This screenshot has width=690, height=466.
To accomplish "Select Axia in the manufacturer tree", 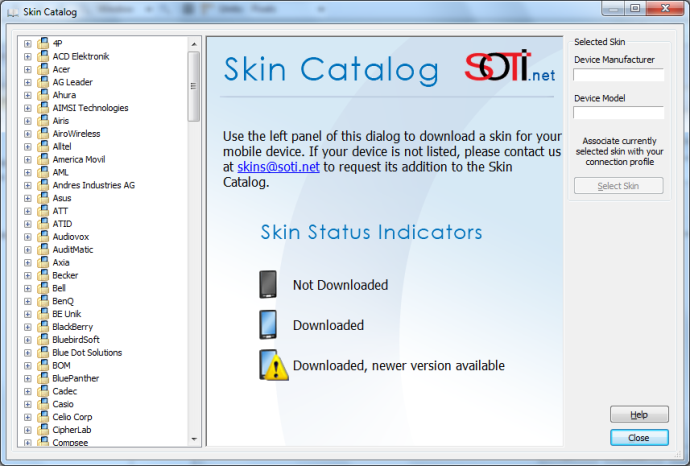I will 61,262.
